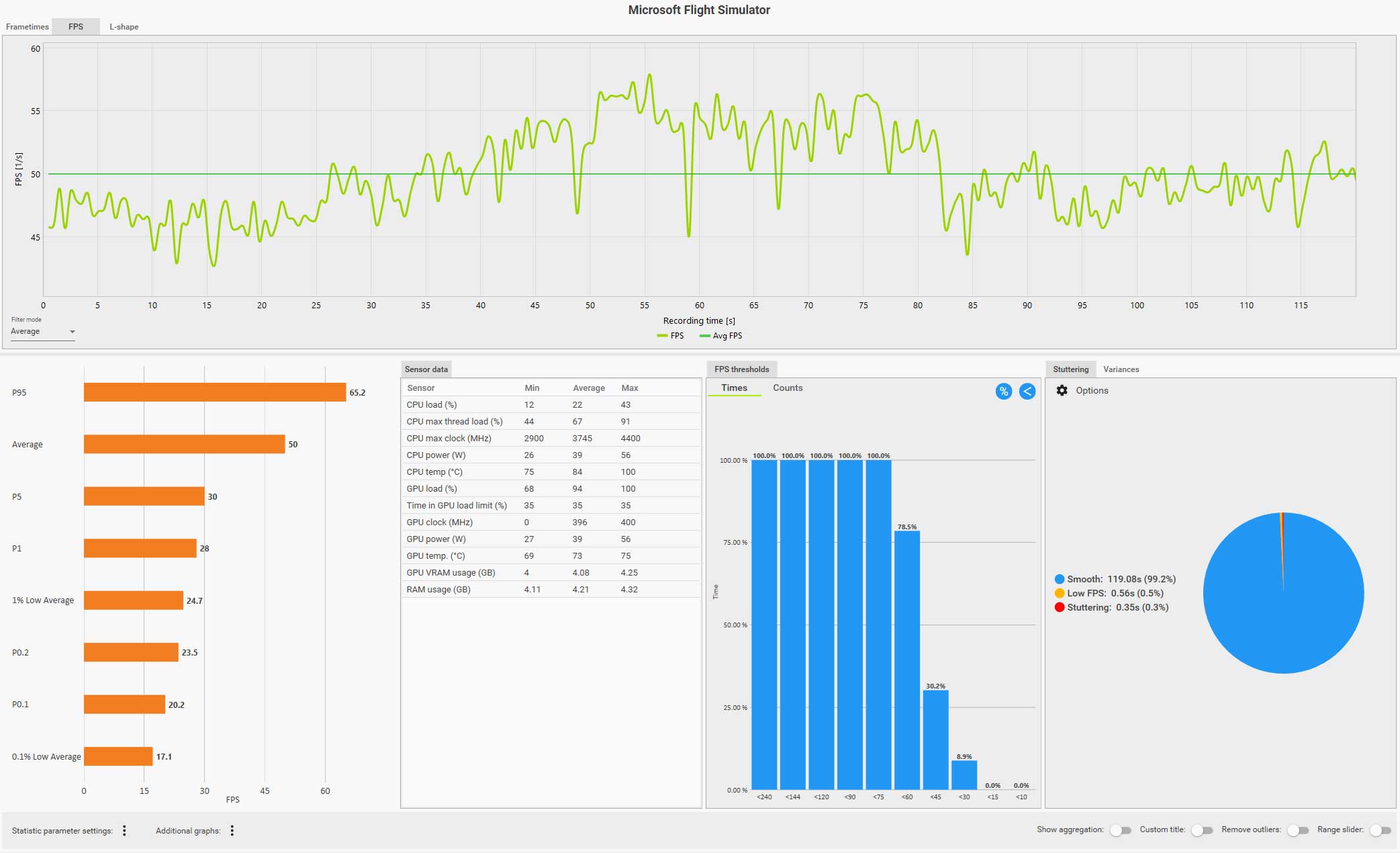The image size is (1400, 853).
Task: Switch to the Frametimes tab
Action: pos(28,27)
